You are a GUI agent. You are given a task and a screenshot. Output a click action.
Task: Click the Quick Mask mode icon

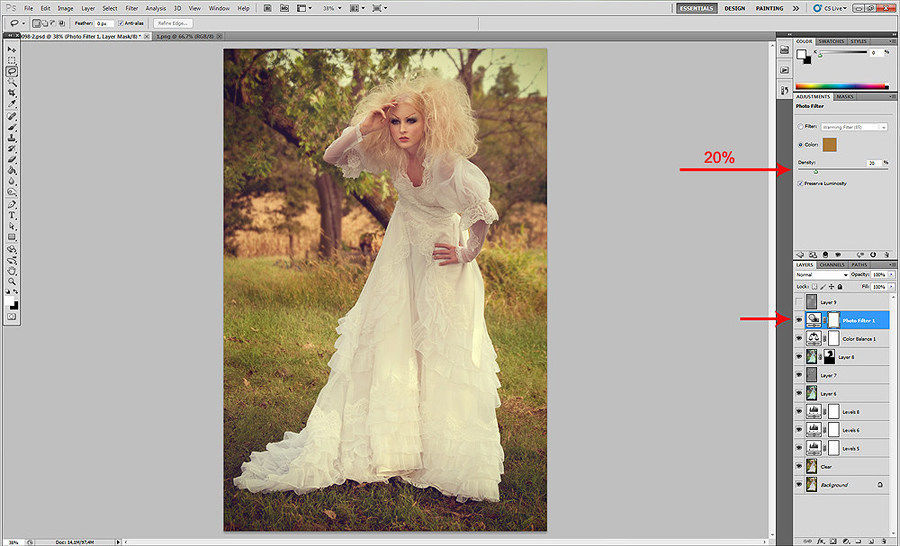tap(12, 316)
